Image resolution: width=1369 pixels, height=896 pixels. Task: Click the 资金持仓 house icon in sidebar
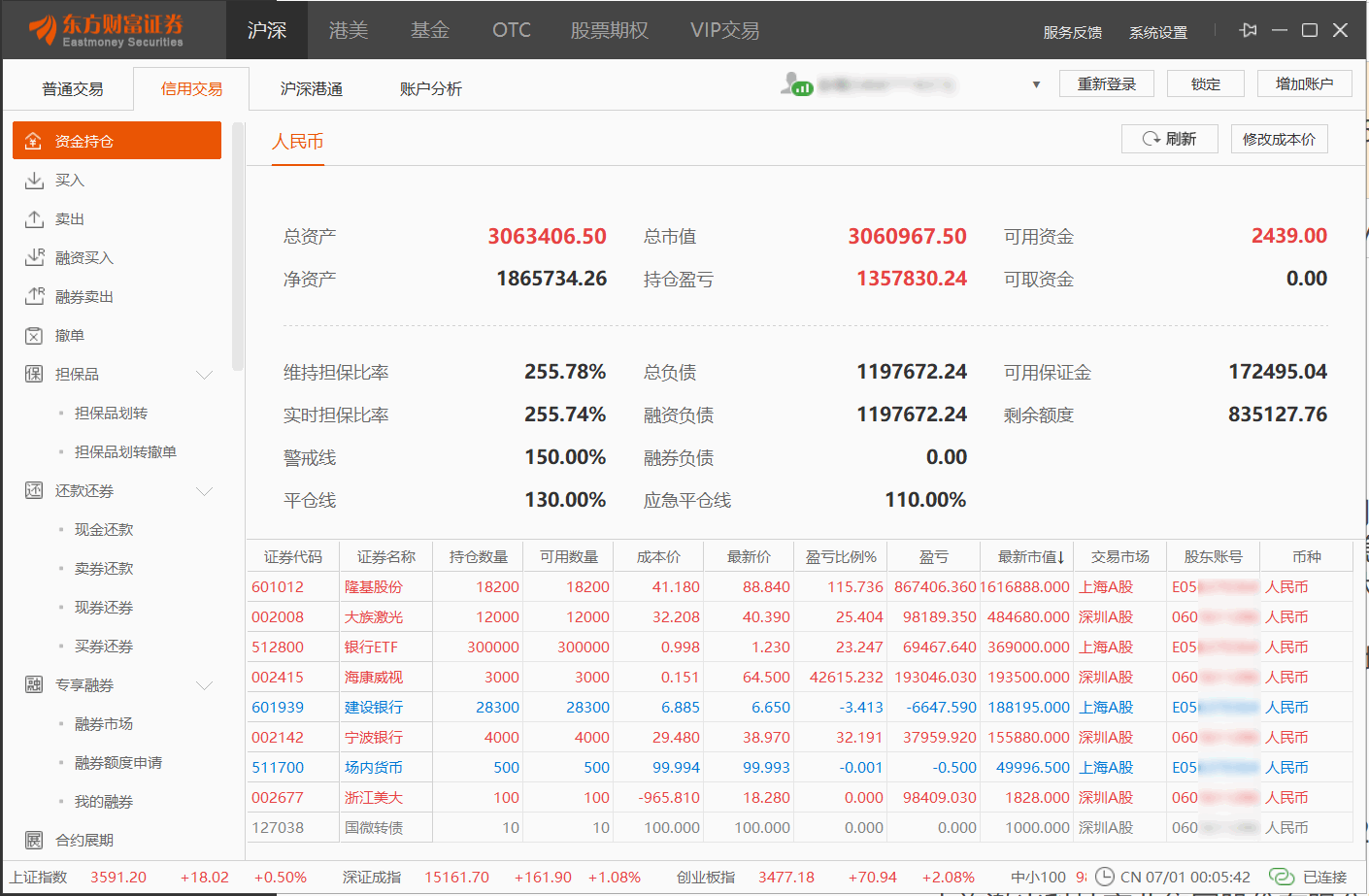tap(33, 141)
